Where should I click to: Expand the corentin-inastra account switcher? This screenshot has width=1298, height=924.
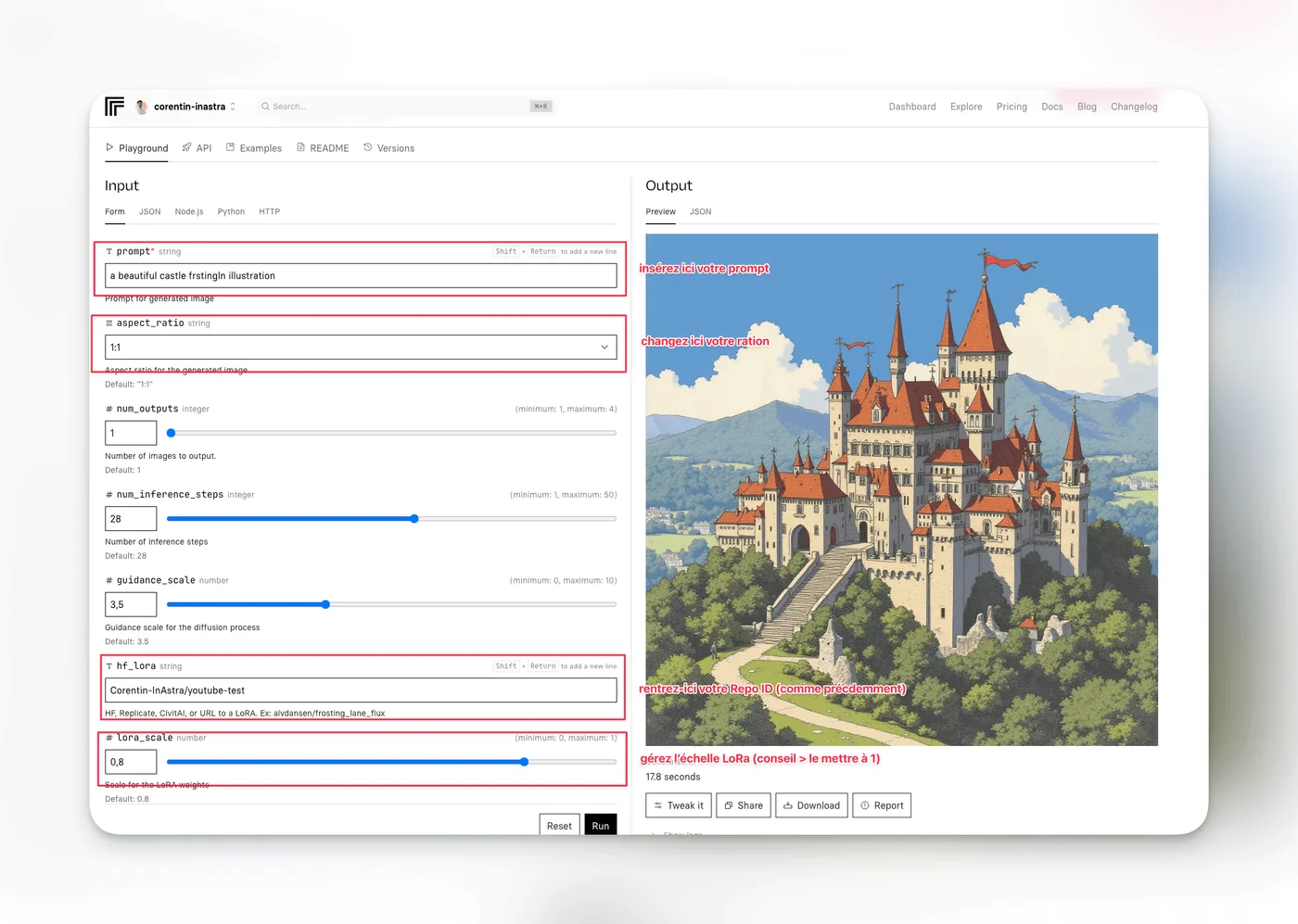tap(233, 107)
